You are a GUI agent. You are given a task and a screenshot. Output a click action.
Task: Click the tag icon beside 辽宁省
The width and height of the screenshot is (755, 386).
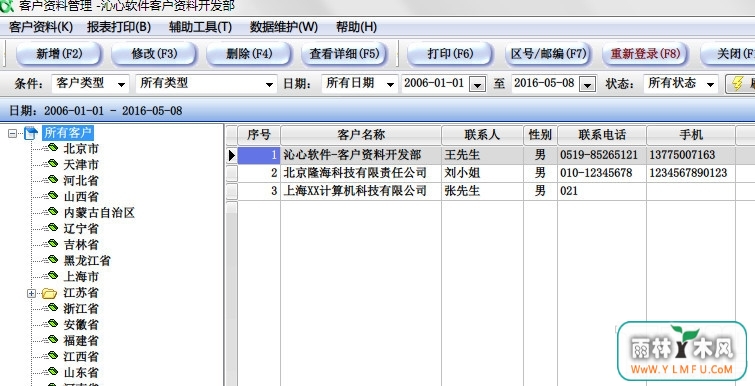pyautogui.click(x=53, y=228)
